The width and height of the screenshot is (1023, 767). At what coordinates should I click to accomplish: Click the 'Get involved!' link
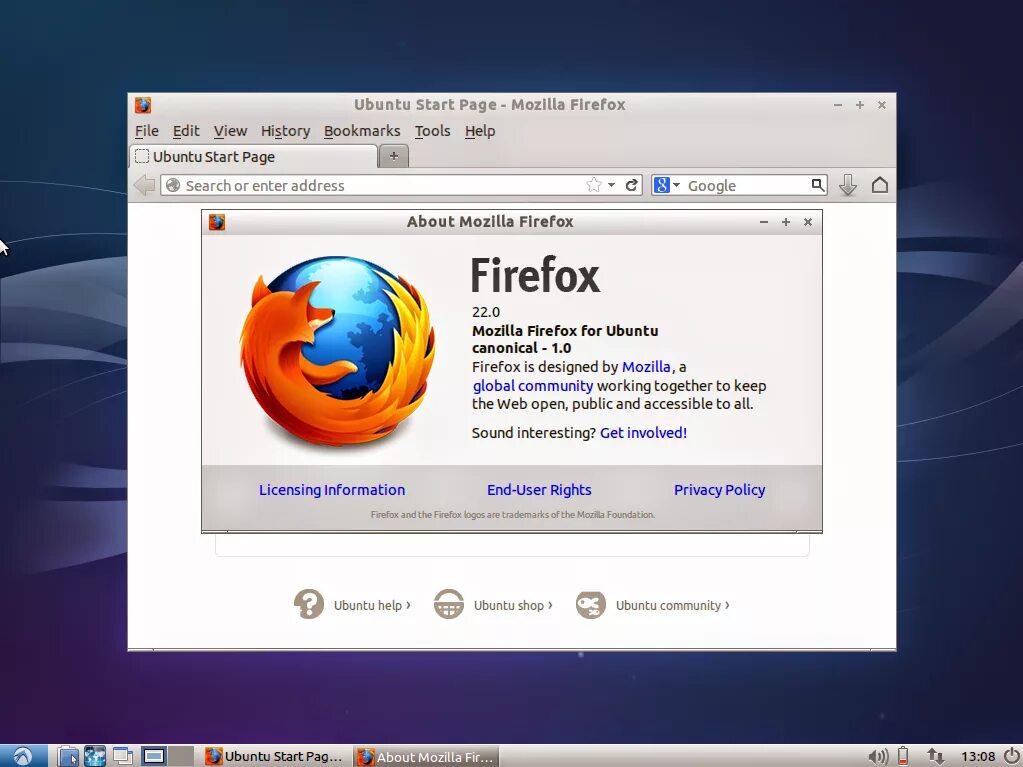pos(643,432)
